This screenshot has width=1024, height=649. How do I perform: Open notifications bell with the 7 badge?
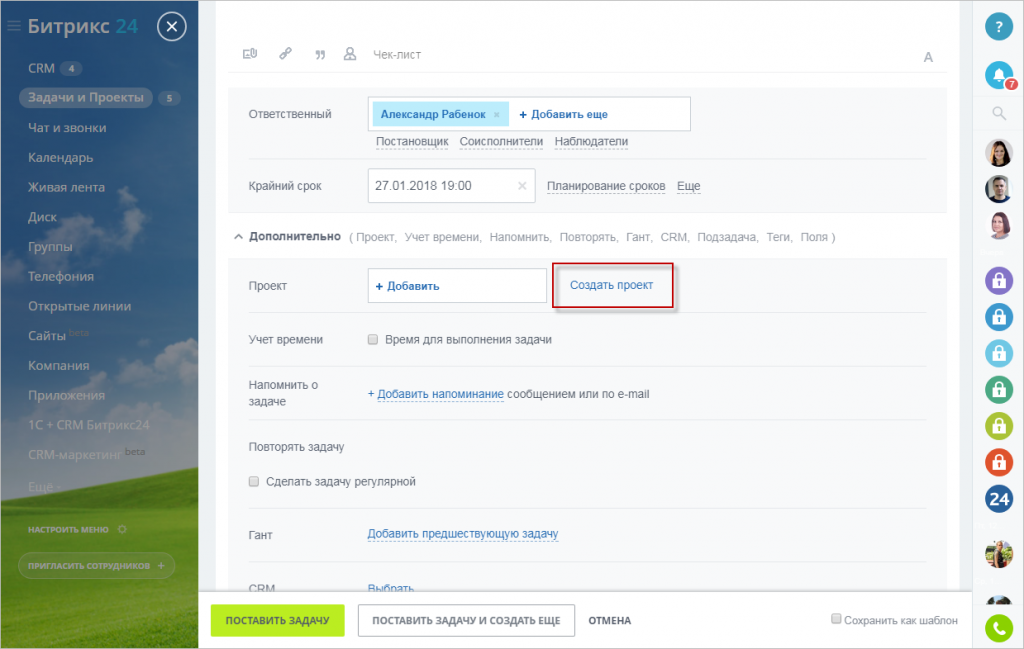click(999, 75)
